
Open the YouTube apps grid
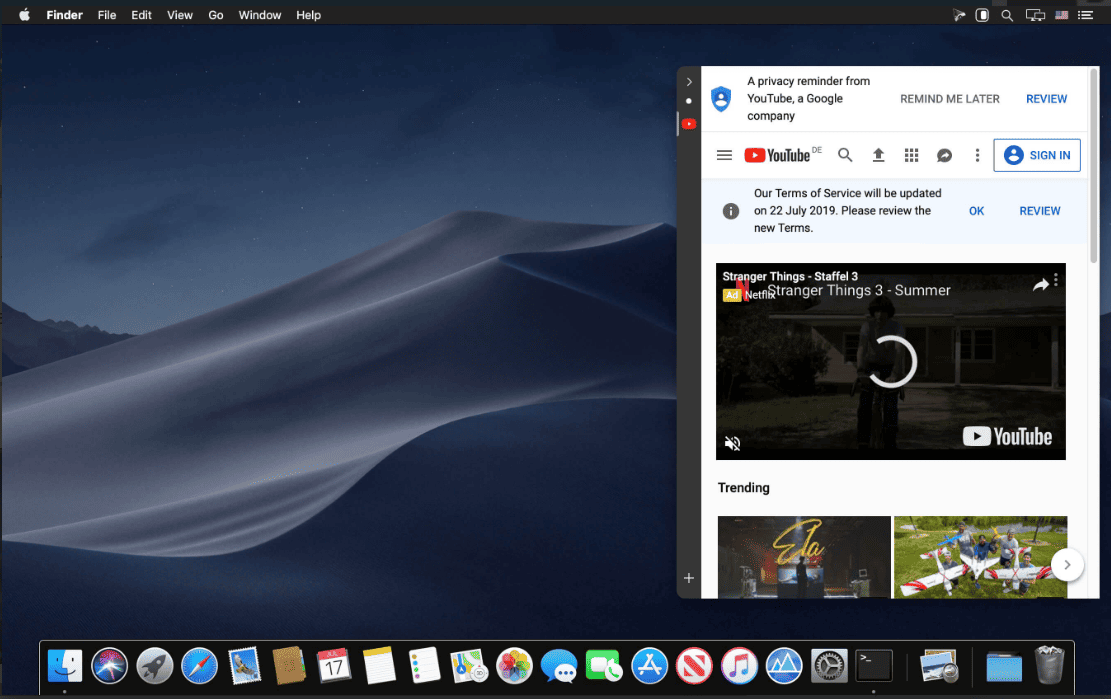pyautogui.click(x=911, y=155)
